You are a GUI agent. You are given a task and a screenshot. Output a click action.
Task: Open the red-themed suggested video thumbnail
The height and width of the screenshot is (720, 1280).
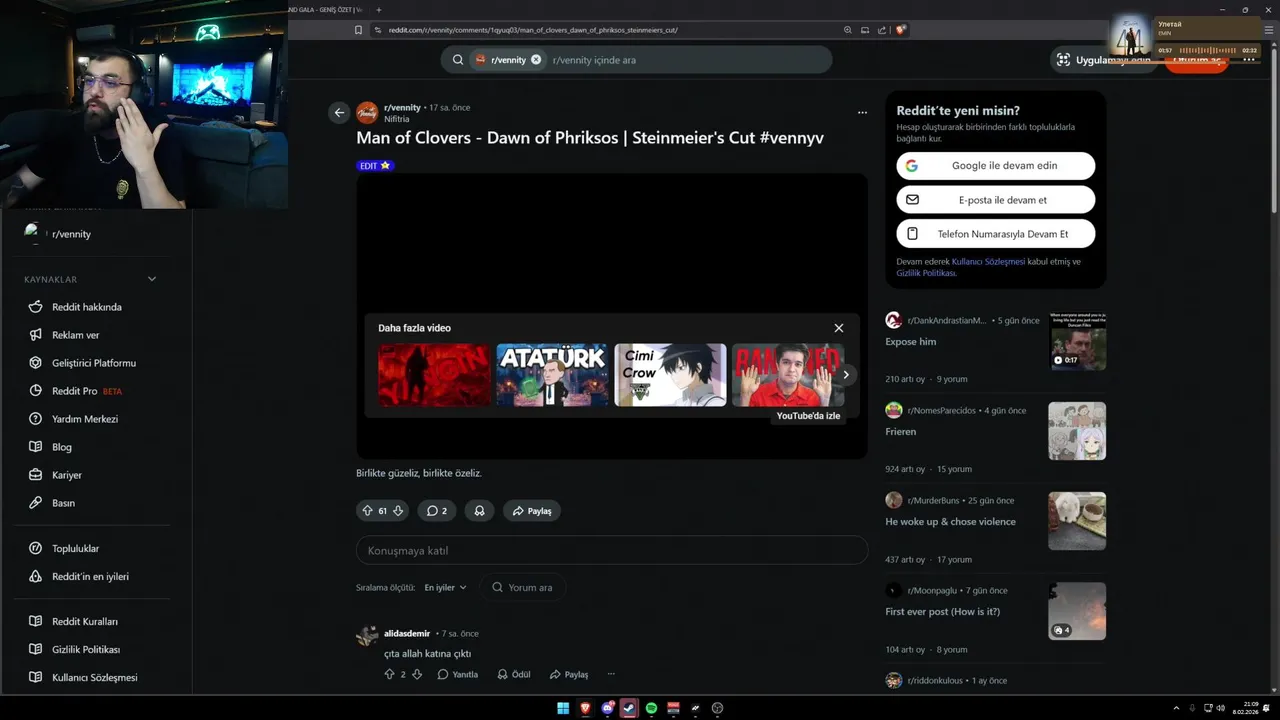pos(434,375)
